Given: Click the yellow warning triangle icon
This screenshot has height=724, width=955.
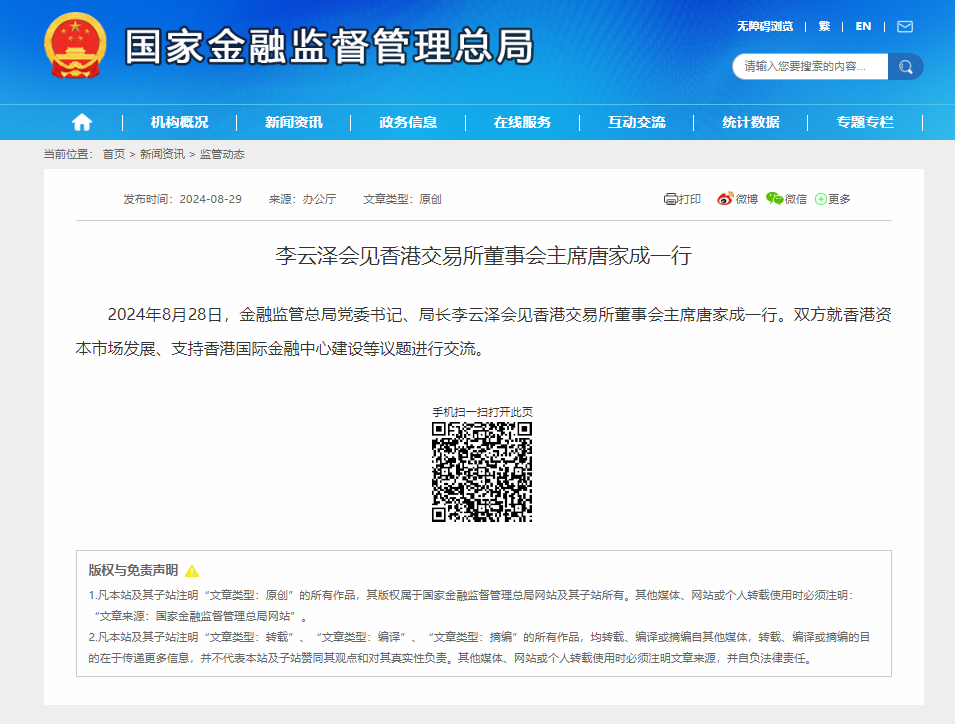Looking at the screenshot, I should (x=192, y=571).
